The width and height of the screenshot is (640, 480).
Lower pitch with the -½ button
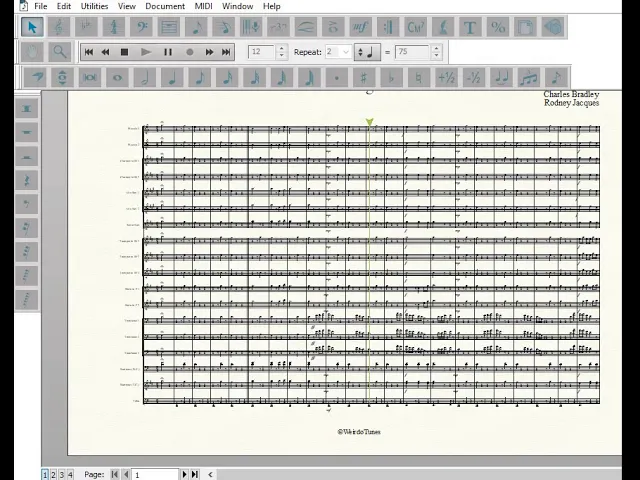tap(473, 77)
